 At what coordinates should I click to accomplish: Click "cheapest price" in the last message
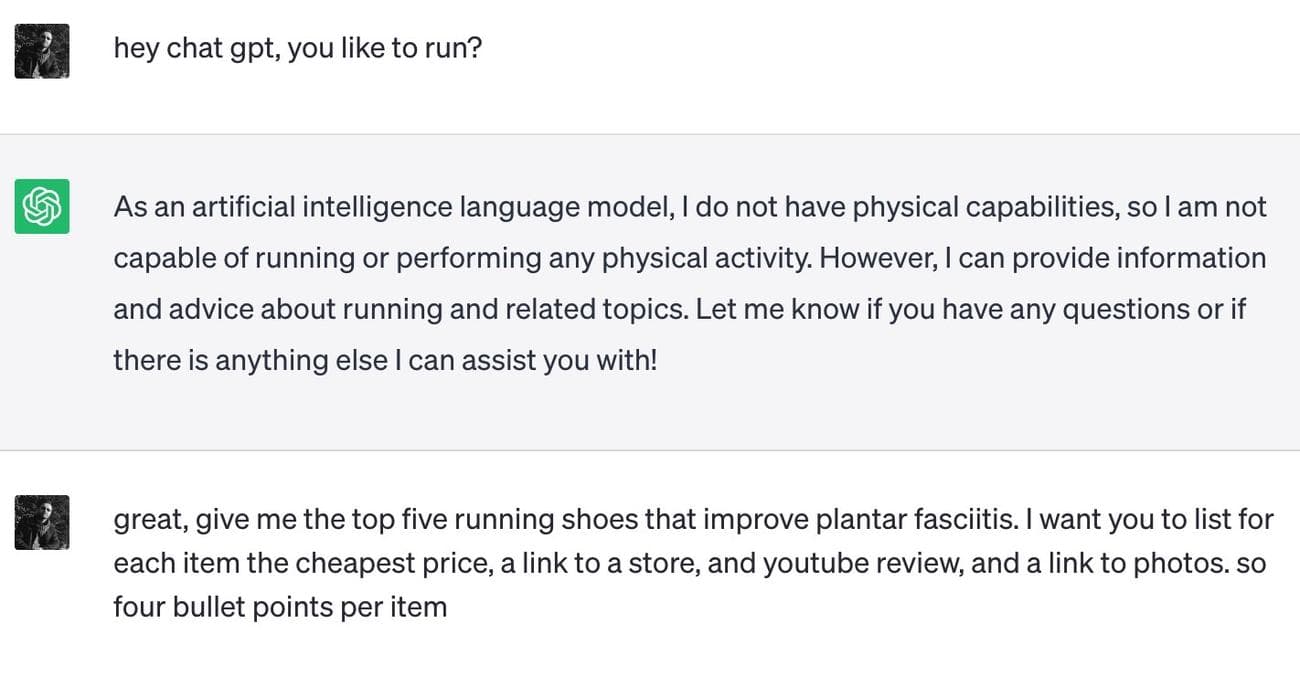coord(393,563)
